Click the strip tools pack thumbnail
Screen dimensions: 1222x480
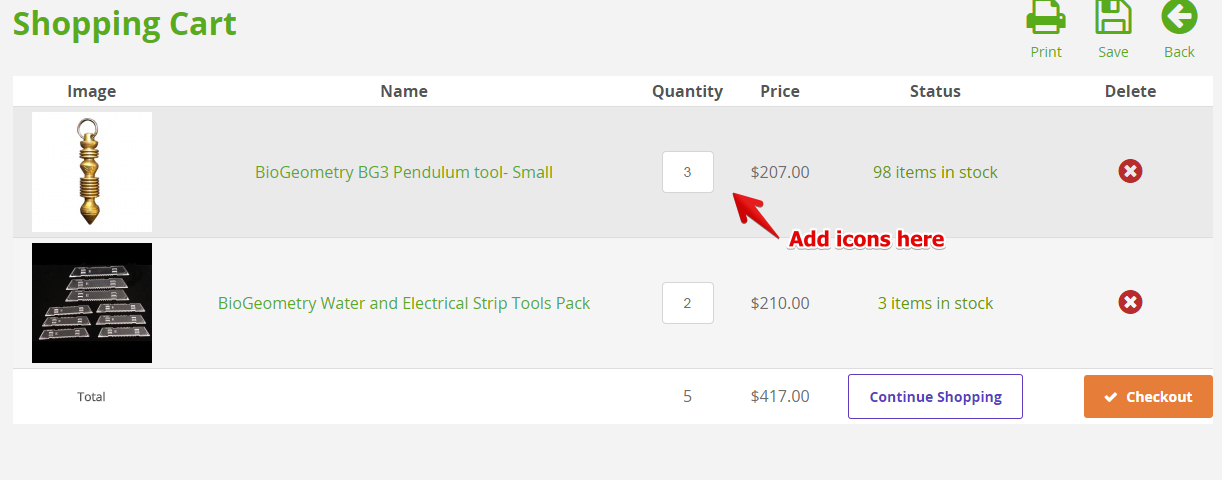(92, 303)
